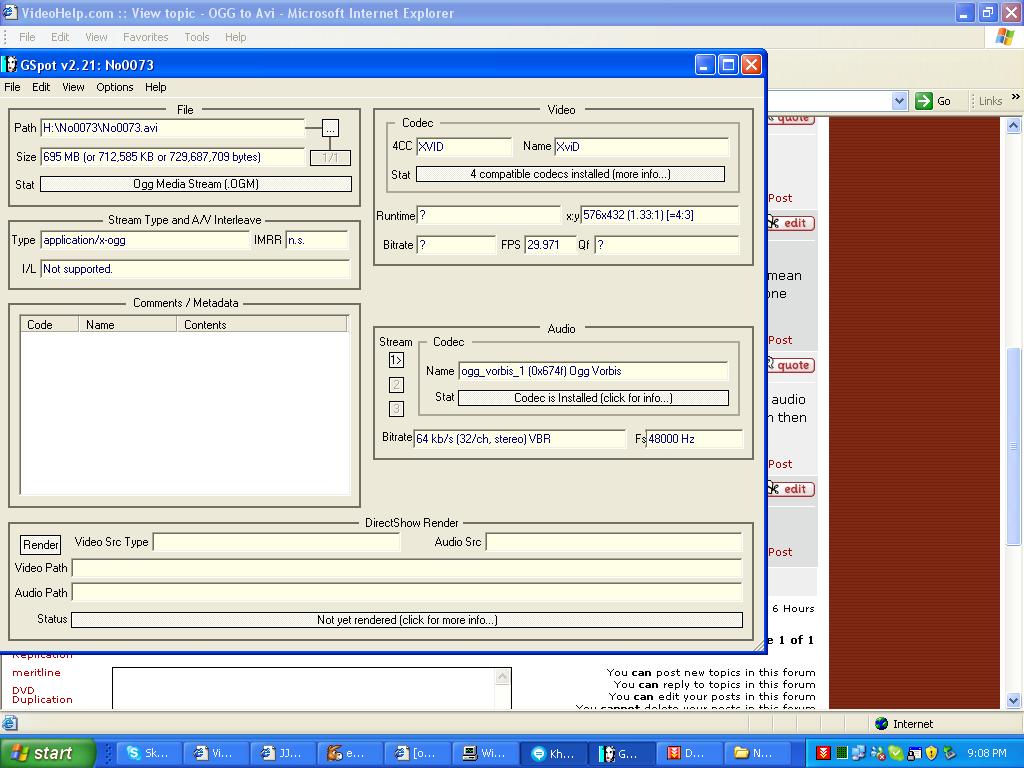Viewport: 1024px width, 768px height.
Task: Click the GSpot title bar app icon
Action: point(11,65)
